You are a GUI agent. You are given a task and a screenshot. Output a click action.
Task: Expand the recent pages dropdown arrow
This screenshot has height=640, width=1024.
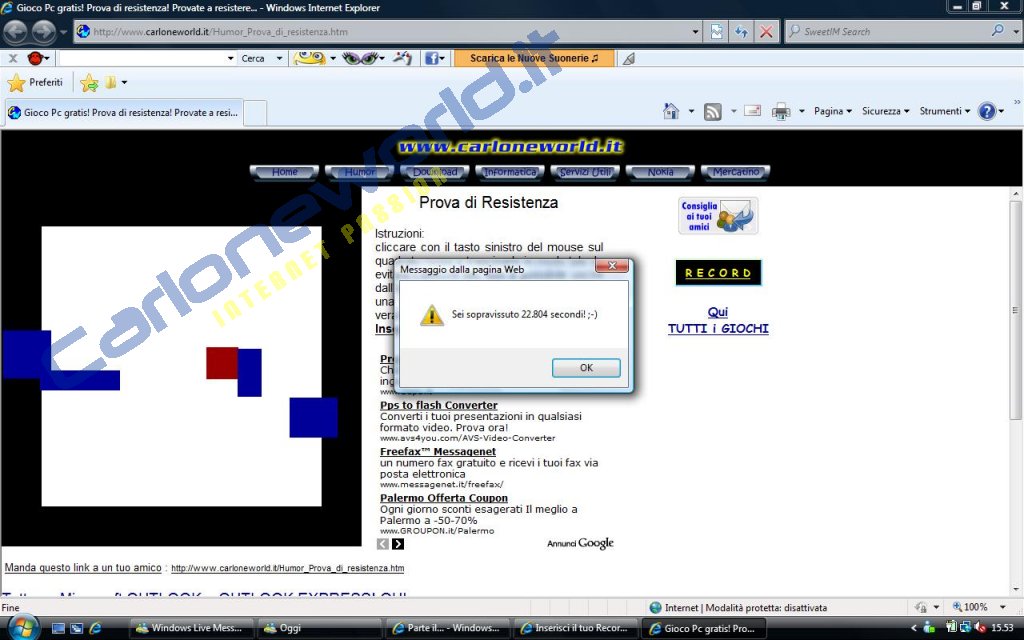point(63,31)
